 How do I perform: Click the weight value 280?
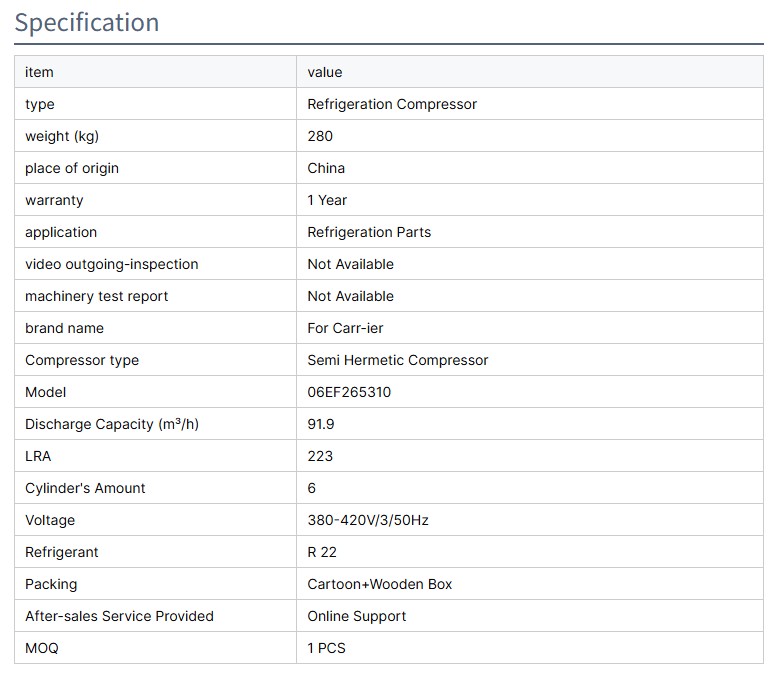(x=320, y=136)
